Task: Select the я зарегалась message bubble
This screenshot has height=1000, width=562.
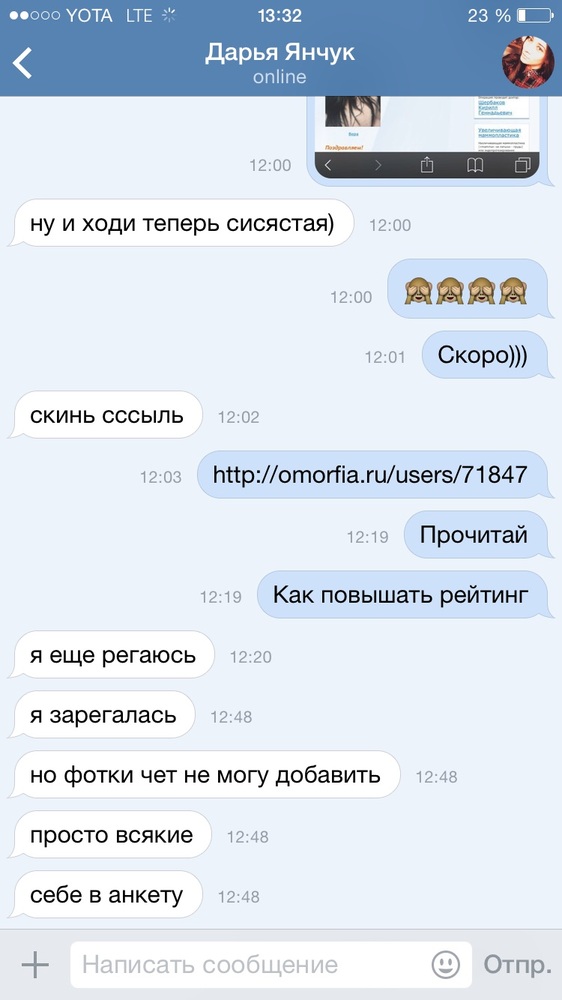Action: 103,715
